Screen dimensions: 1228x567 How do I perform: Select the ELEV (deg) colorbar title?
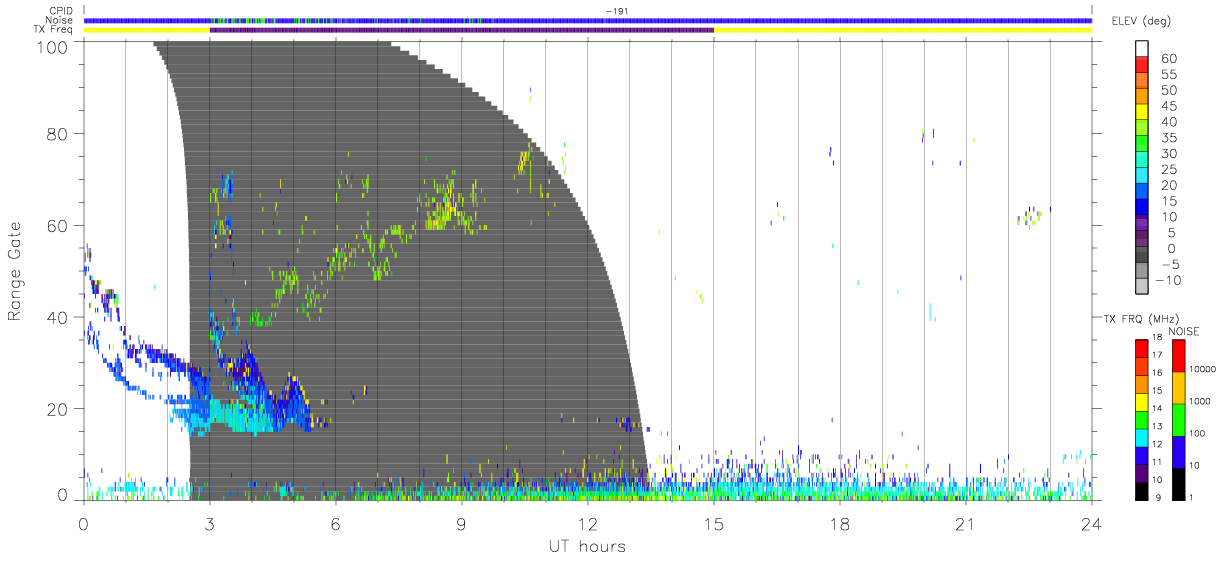[x=1142, y=21]
